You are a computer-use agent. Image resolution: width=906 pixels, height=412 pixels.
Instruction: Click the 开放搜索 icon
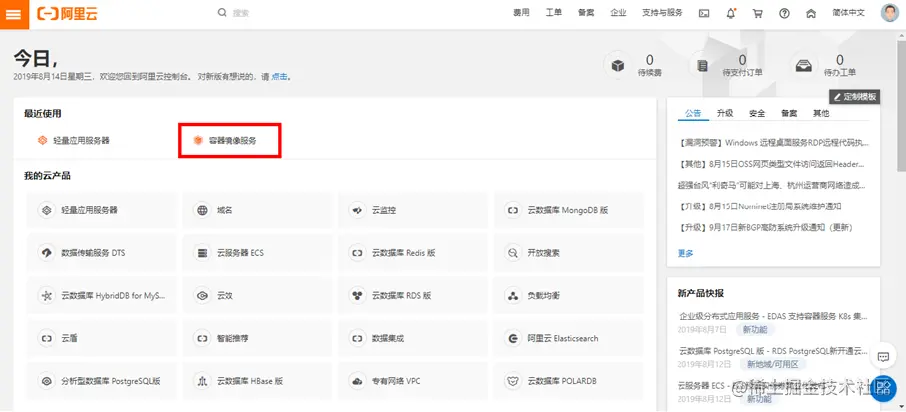click(x=513, y=253)
